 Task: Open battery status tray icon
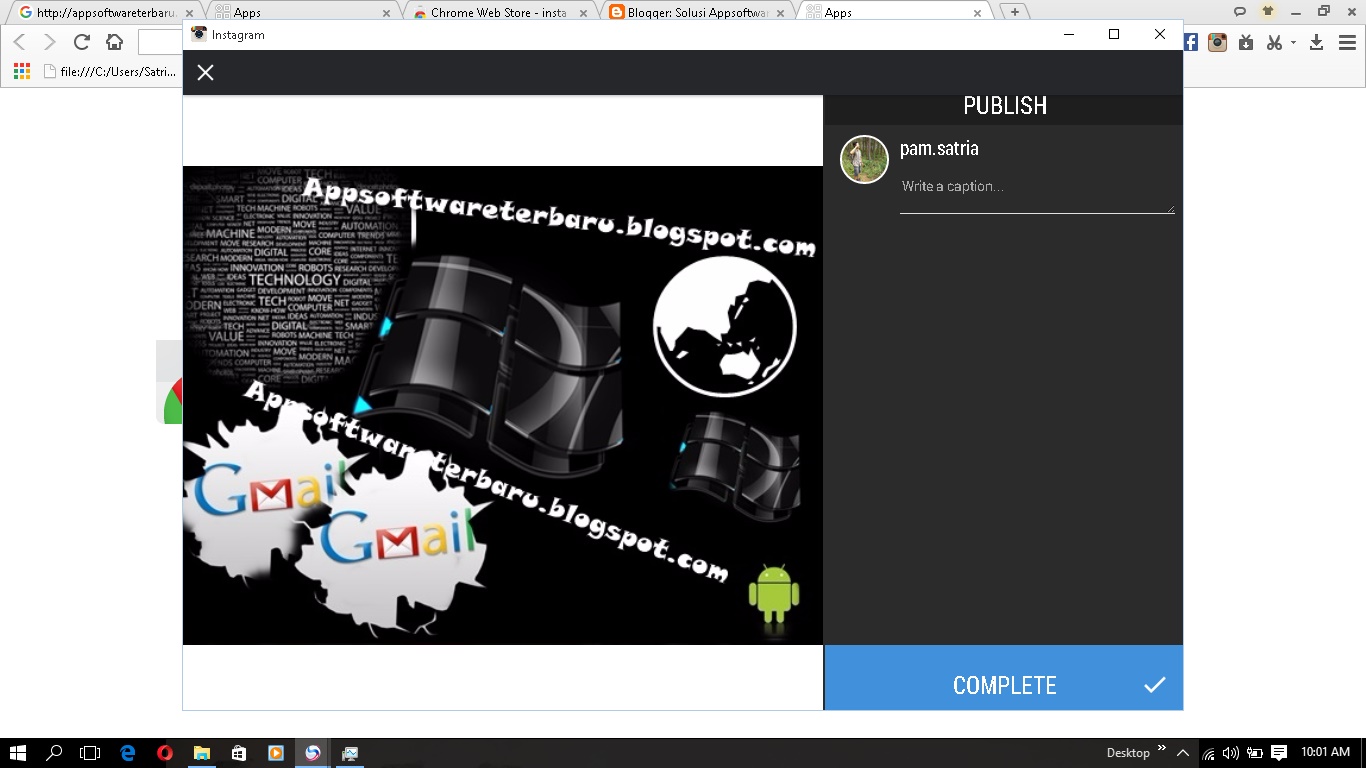(x=1254, y=753)
